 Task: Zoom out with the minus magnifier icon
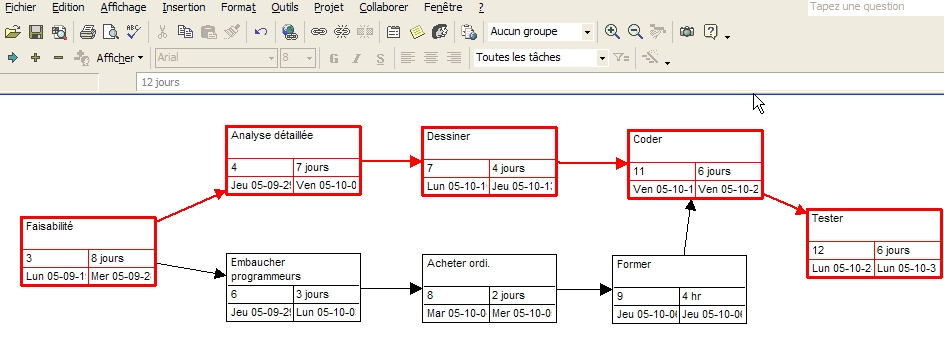pos(635,32)
